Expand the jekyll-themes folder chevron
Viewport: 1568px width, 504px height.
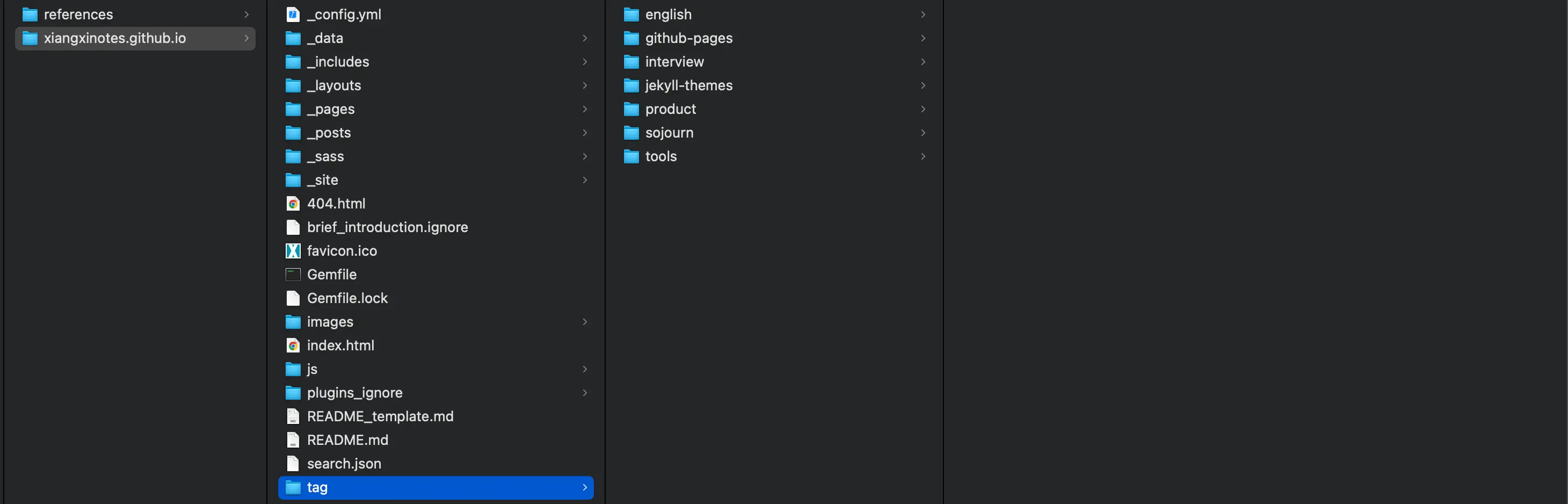923,85
